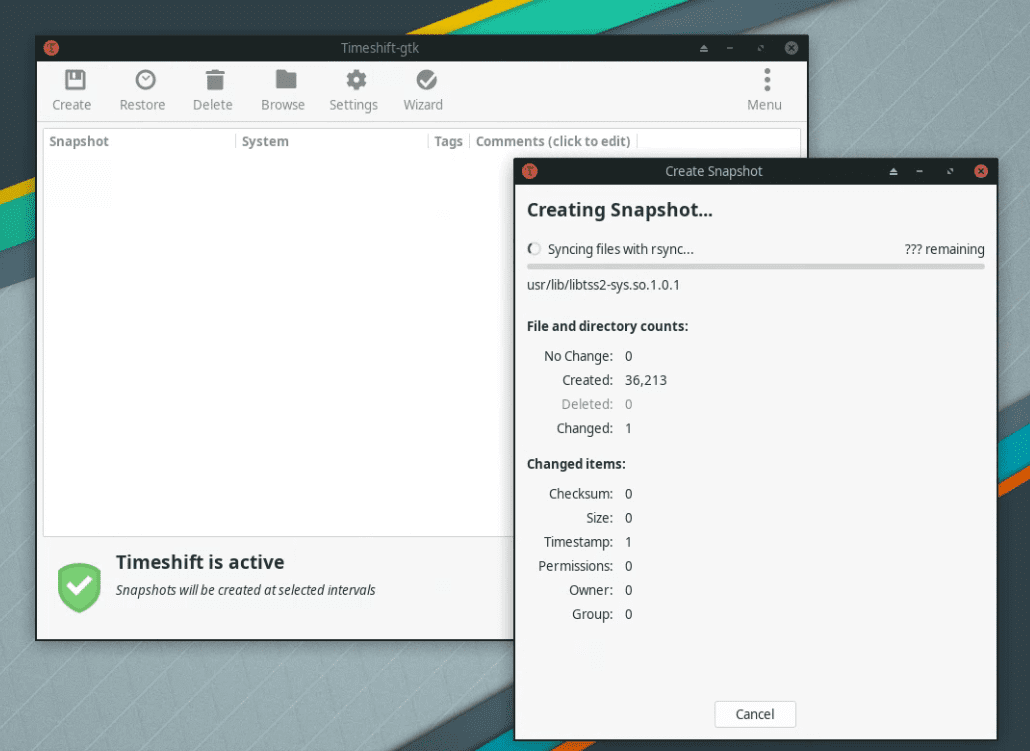Click the 'Group:' label
This screenshot has height=751, width=1030.
593,614
